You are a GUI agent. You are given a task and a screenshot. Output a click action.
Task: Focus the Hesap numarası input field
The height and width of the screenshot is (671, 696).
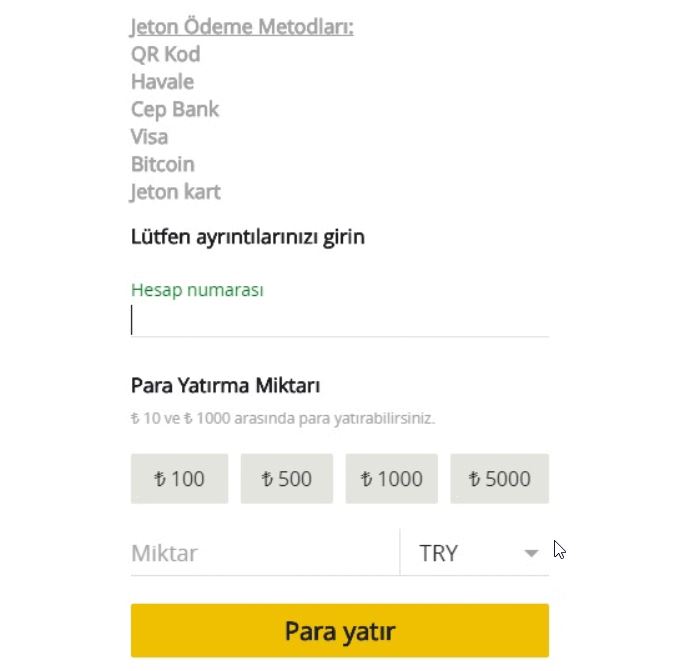tap(340, 320)
